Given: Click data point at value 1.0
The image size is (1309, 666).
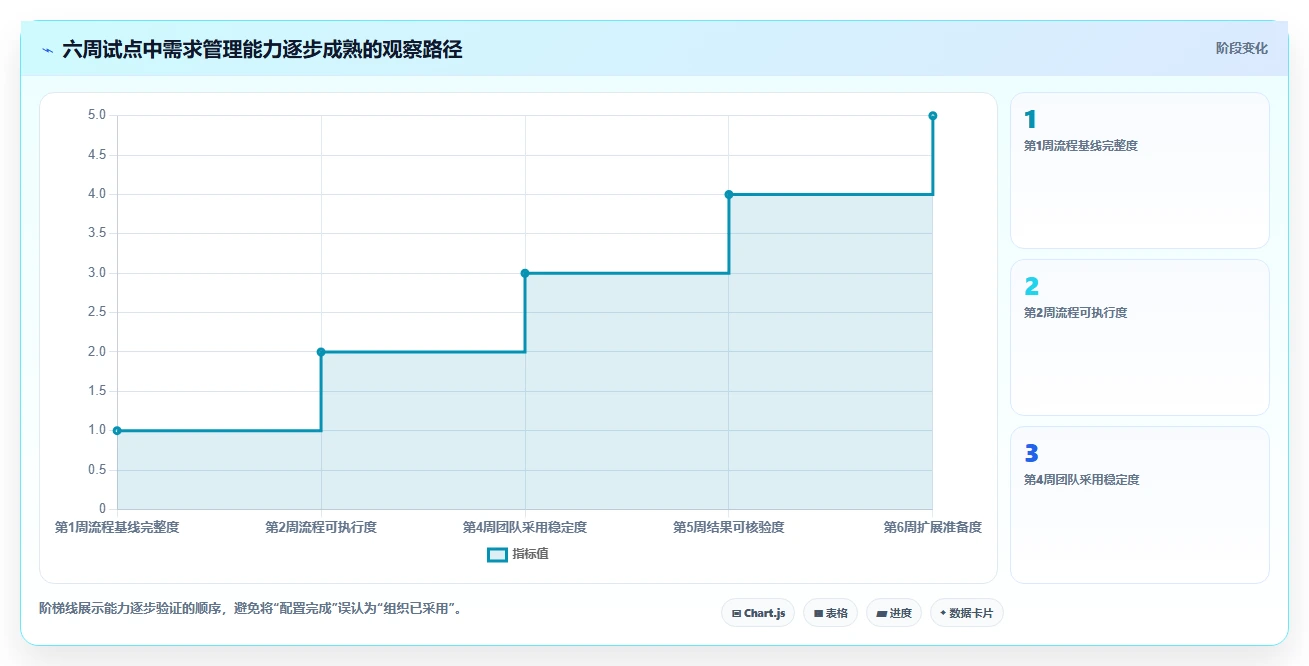Looking at the screenshot, I should click(x=117, y=430).
